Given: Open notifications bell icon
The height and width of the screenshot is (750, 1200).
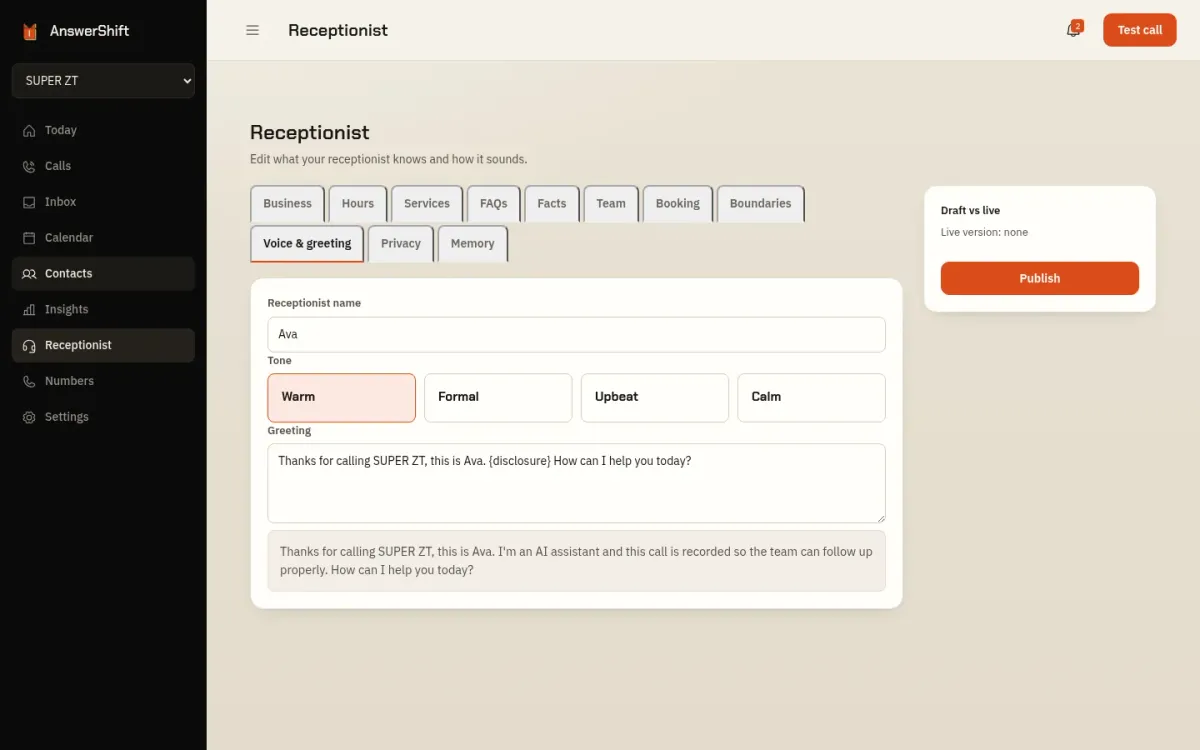Looking at the screenshot, I should click(1073, 30).
